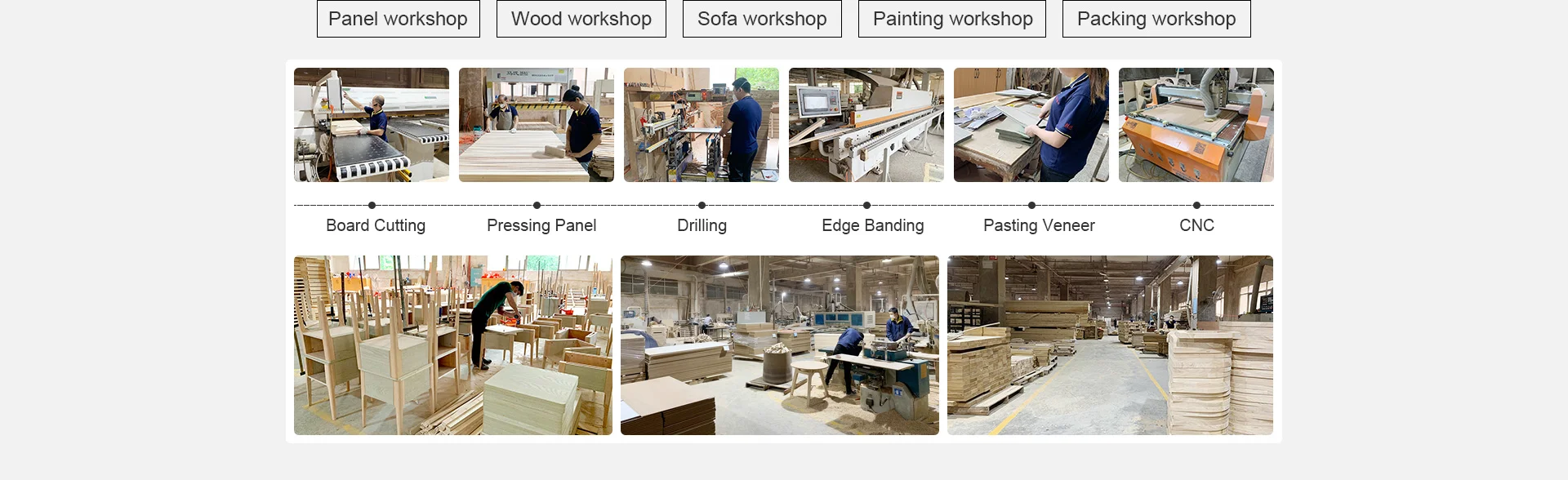Click the timeline marker above Drilling
Screen dimensions: 1568x480
tap(702, 206)
